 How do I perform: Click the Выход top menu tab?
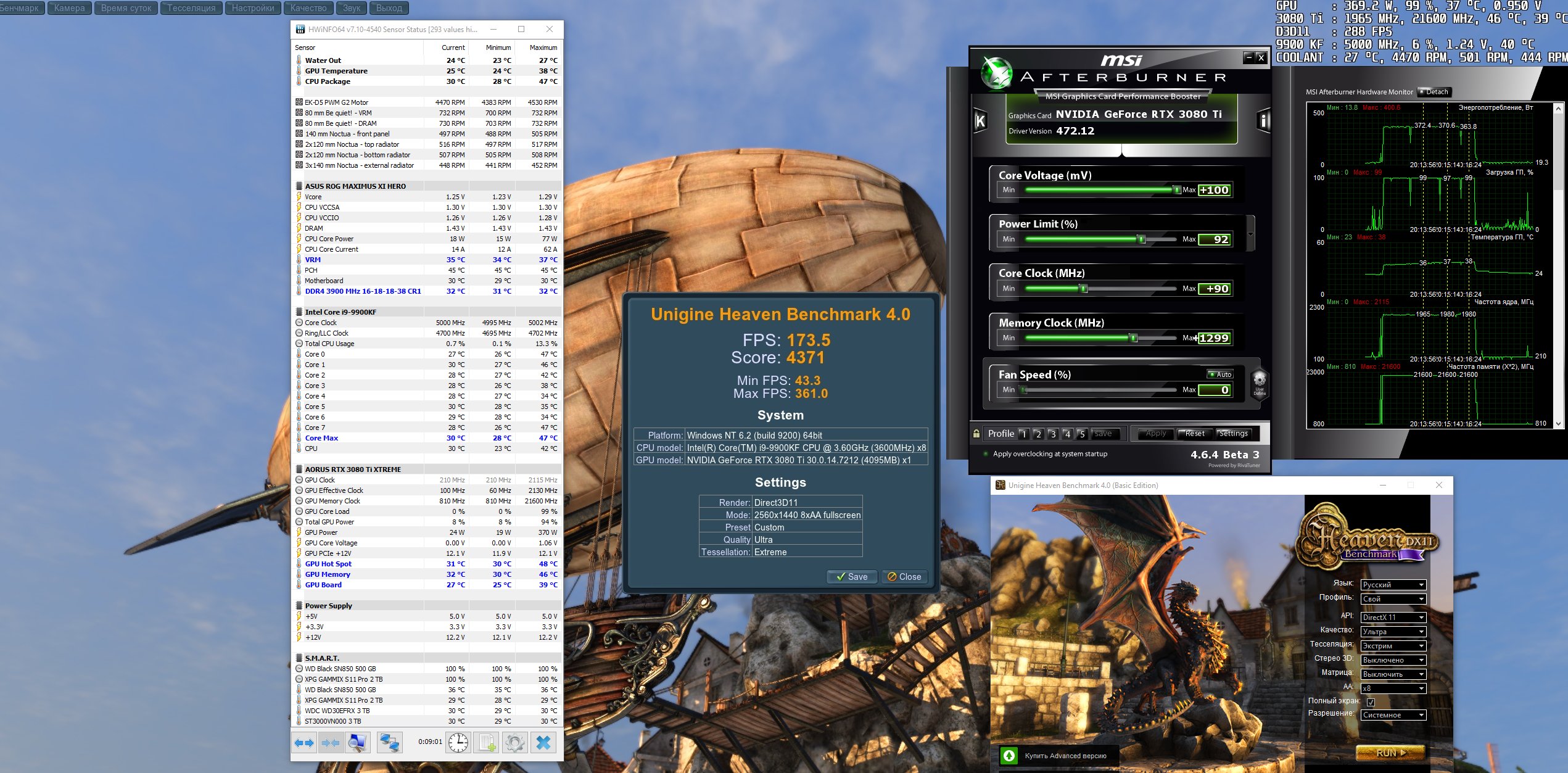pyautogui.click(x=389, y=8)
